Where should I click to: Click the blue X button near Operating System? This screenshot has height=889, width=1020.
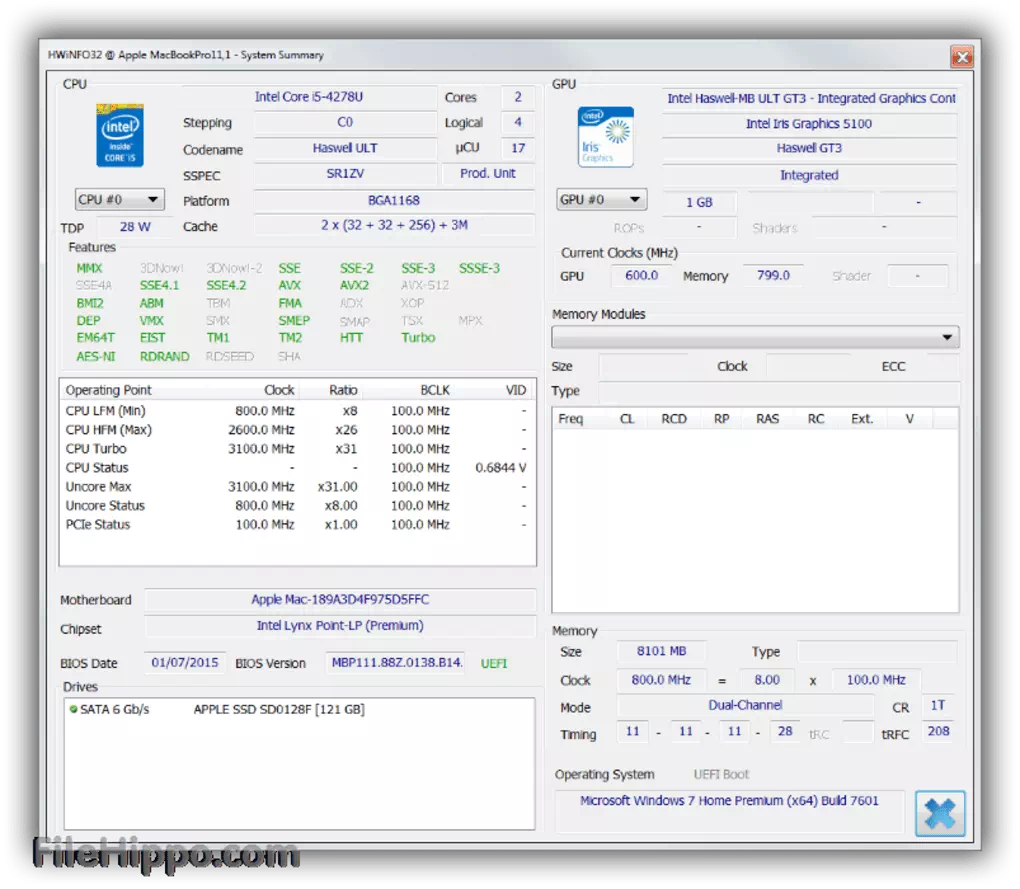(x=940, y=813)
